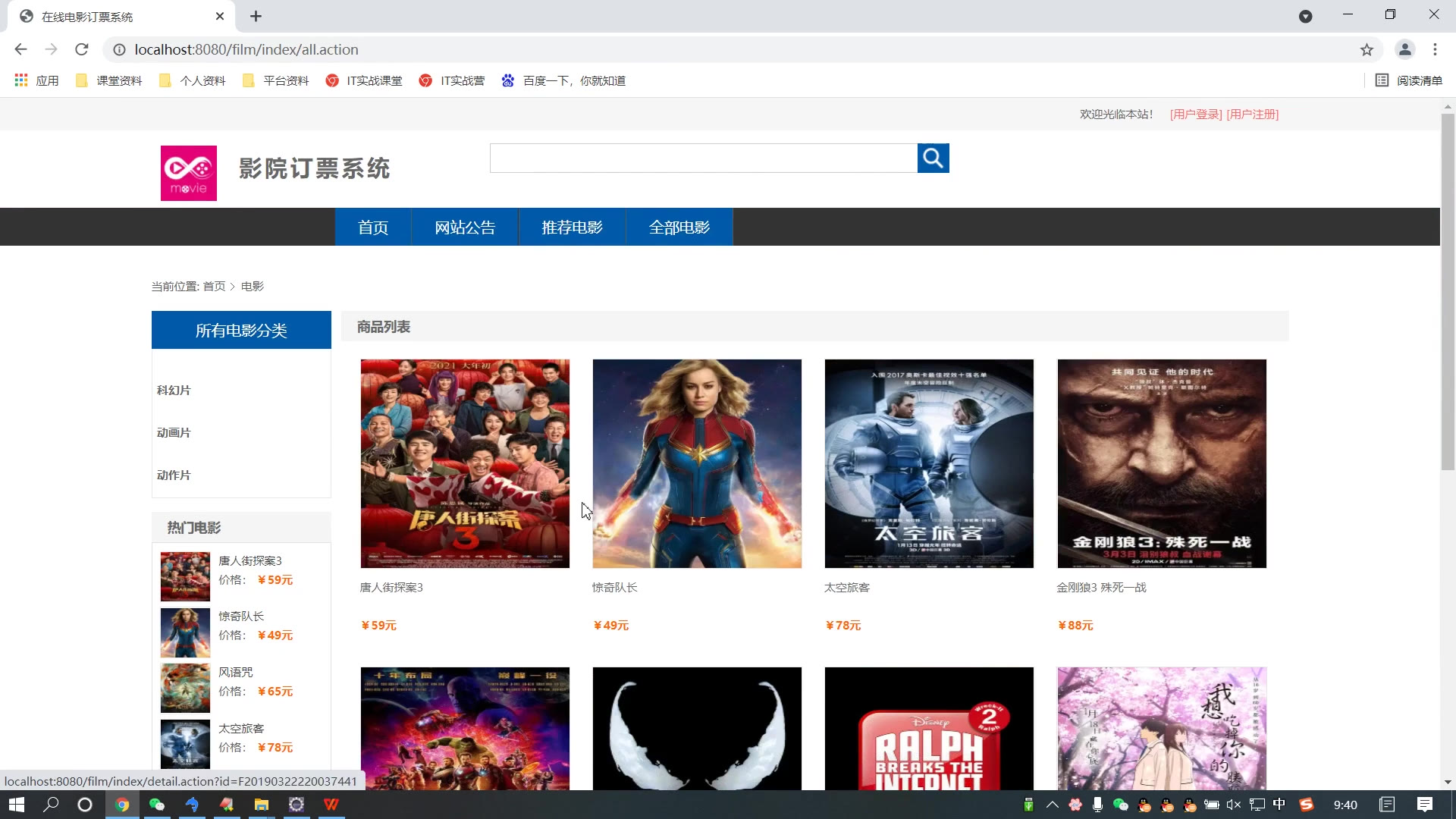Screen dimensions: 1456x819
Task: Open the 应用 apps shortcut in bookmarks bar
Action: 36,80
